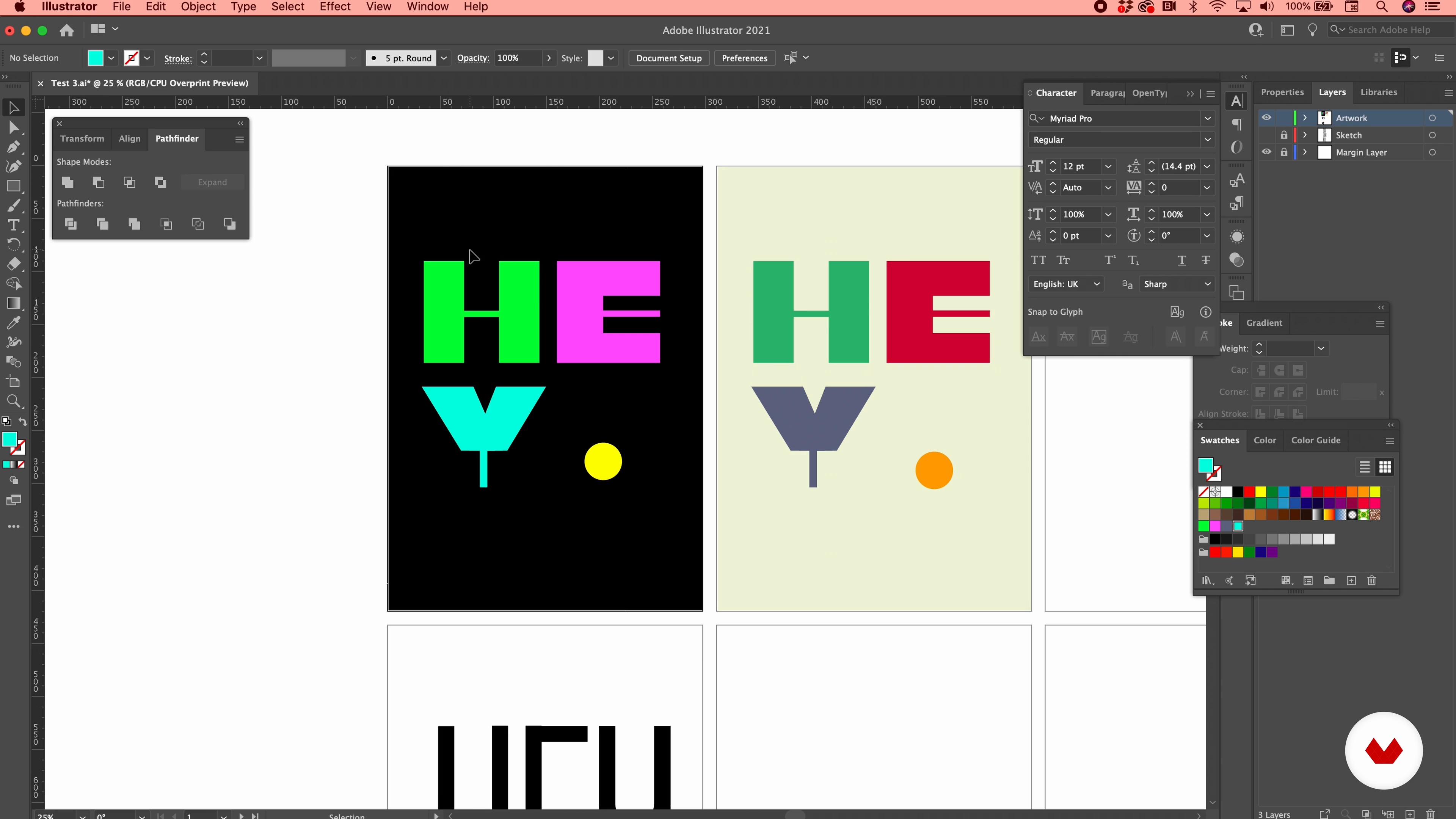Toggle Superscript character style
Viewport: 1456px width, 819px height.
[1110, 260]
